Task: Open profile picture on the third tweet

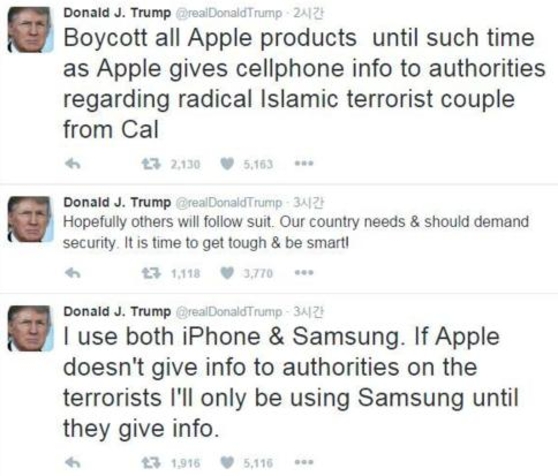Action: click(x=31, y=328)
